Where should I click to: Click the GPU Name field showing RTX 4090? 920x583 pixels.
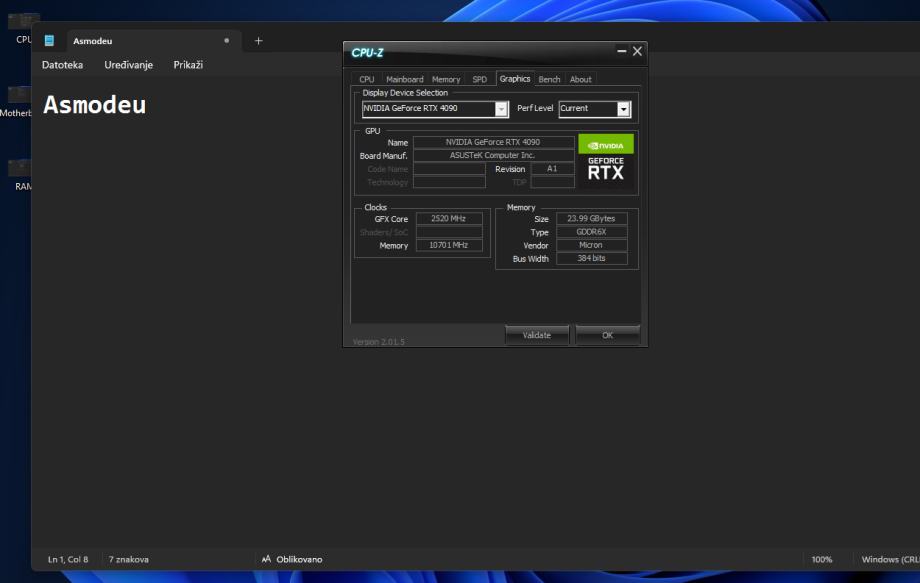(493, 143)
